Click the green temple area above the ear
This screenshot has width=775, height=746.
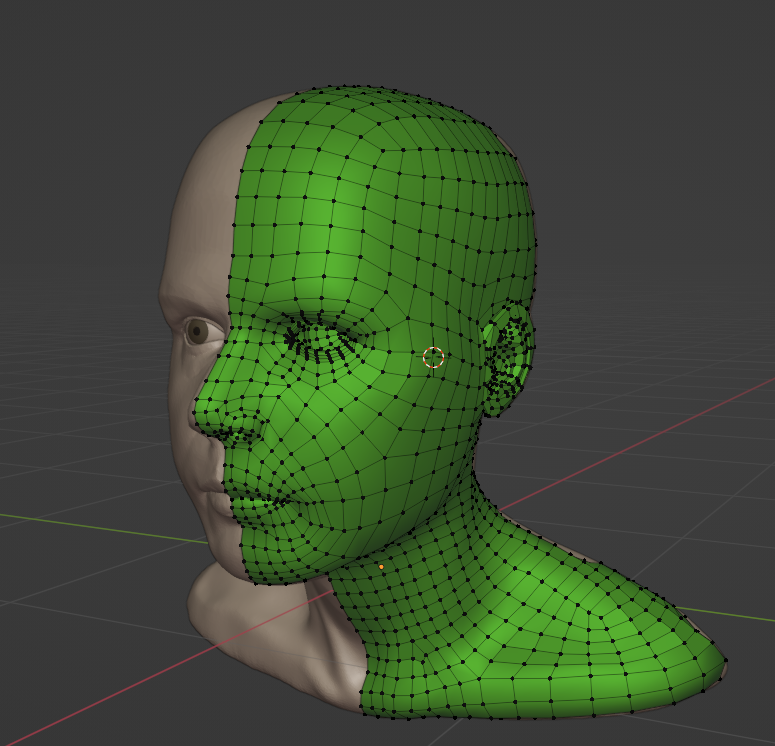click(470, 280)
